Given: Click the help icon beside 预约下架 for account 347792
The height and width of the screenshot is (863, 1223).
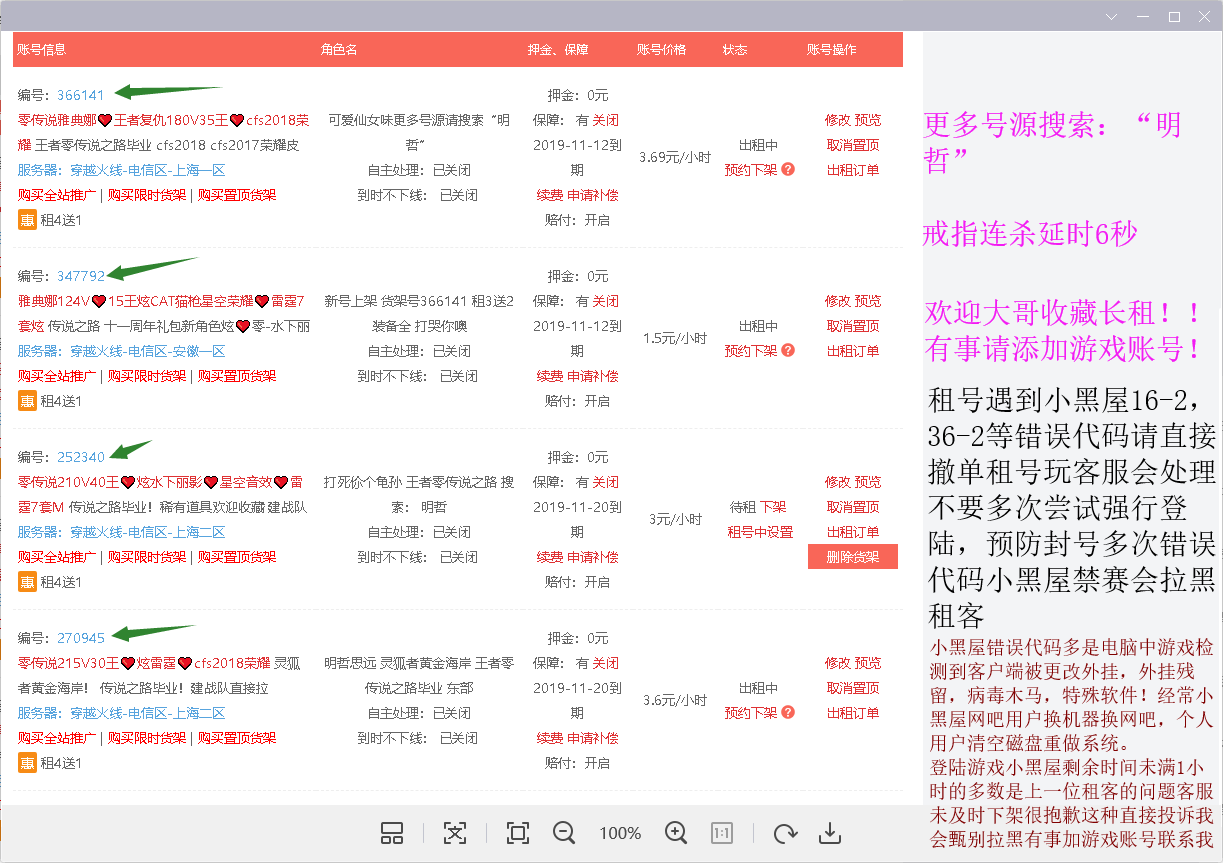Looking at the screenshot, I should click(x=788, y=351).
